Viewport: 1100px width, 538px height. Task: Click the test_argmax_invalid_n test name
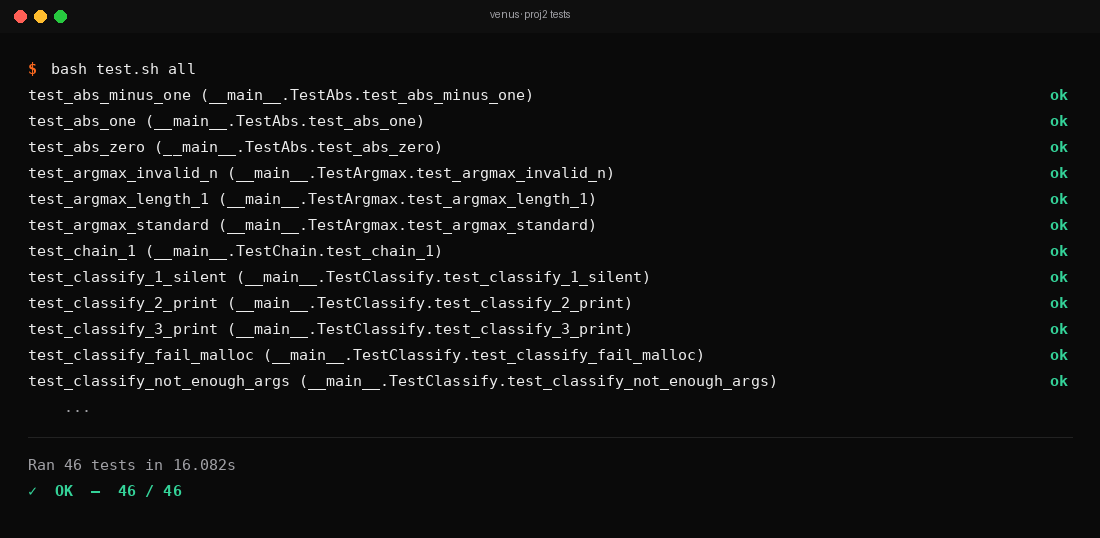(123, 173)
